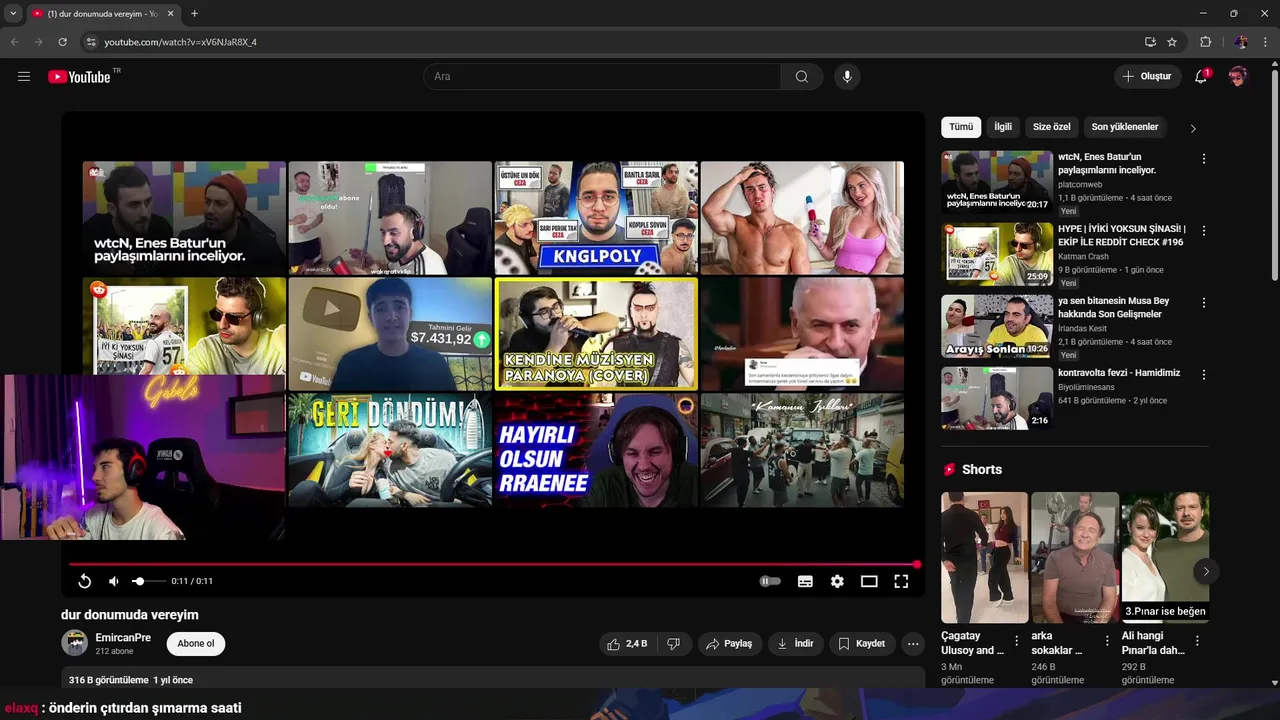
Task: Open the EmircanPre channel avatar
Action: (74, 643)
